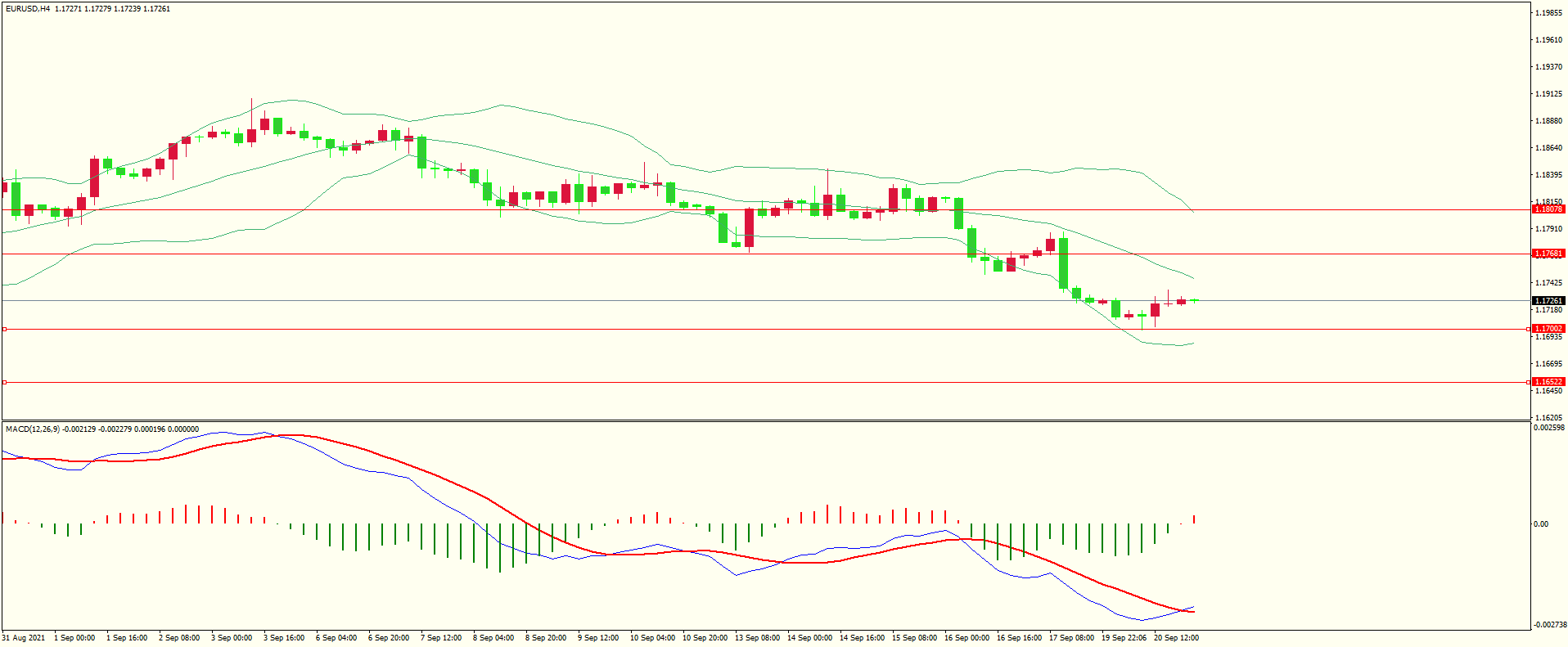The image size is (1568, 647).
Task: Click the 10 Sep 20:00 time label
Action: [705, 638]
